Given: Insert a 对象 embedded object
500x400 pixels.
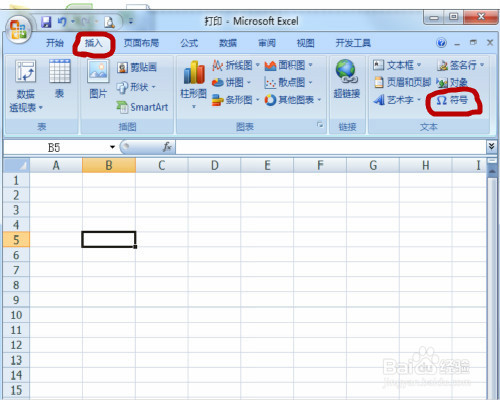Looking at the screenshot, I should [x=452, y=82].
